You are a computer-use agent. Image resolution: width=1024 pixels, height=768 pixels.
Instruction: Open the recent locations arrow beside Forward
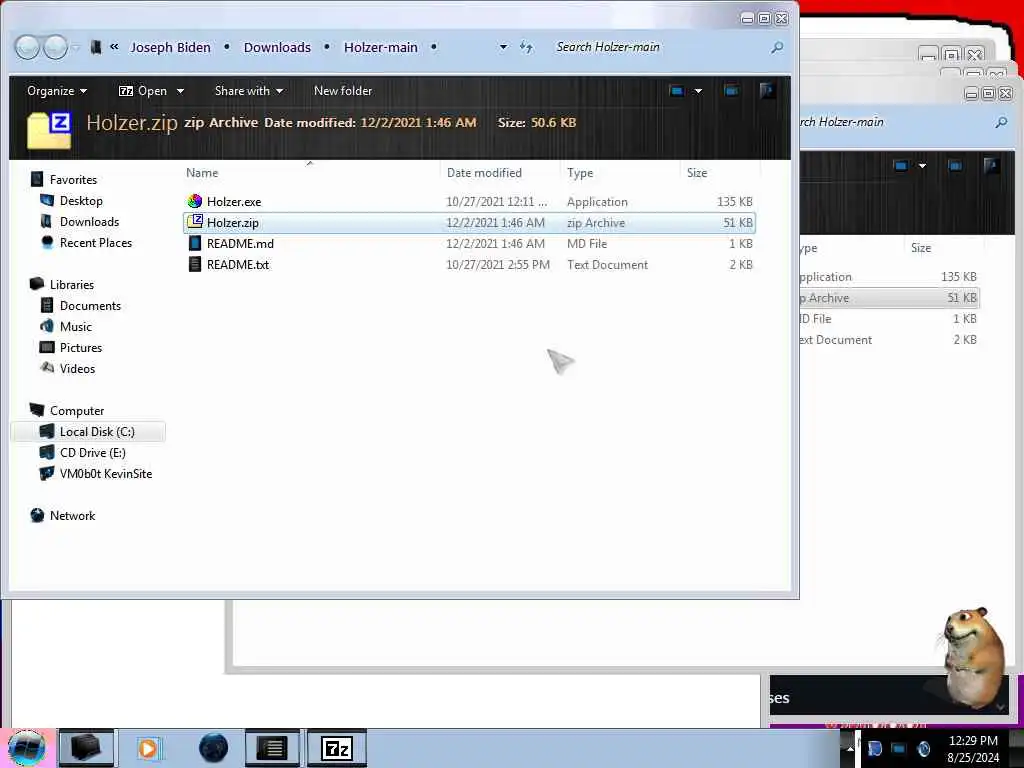76,47
